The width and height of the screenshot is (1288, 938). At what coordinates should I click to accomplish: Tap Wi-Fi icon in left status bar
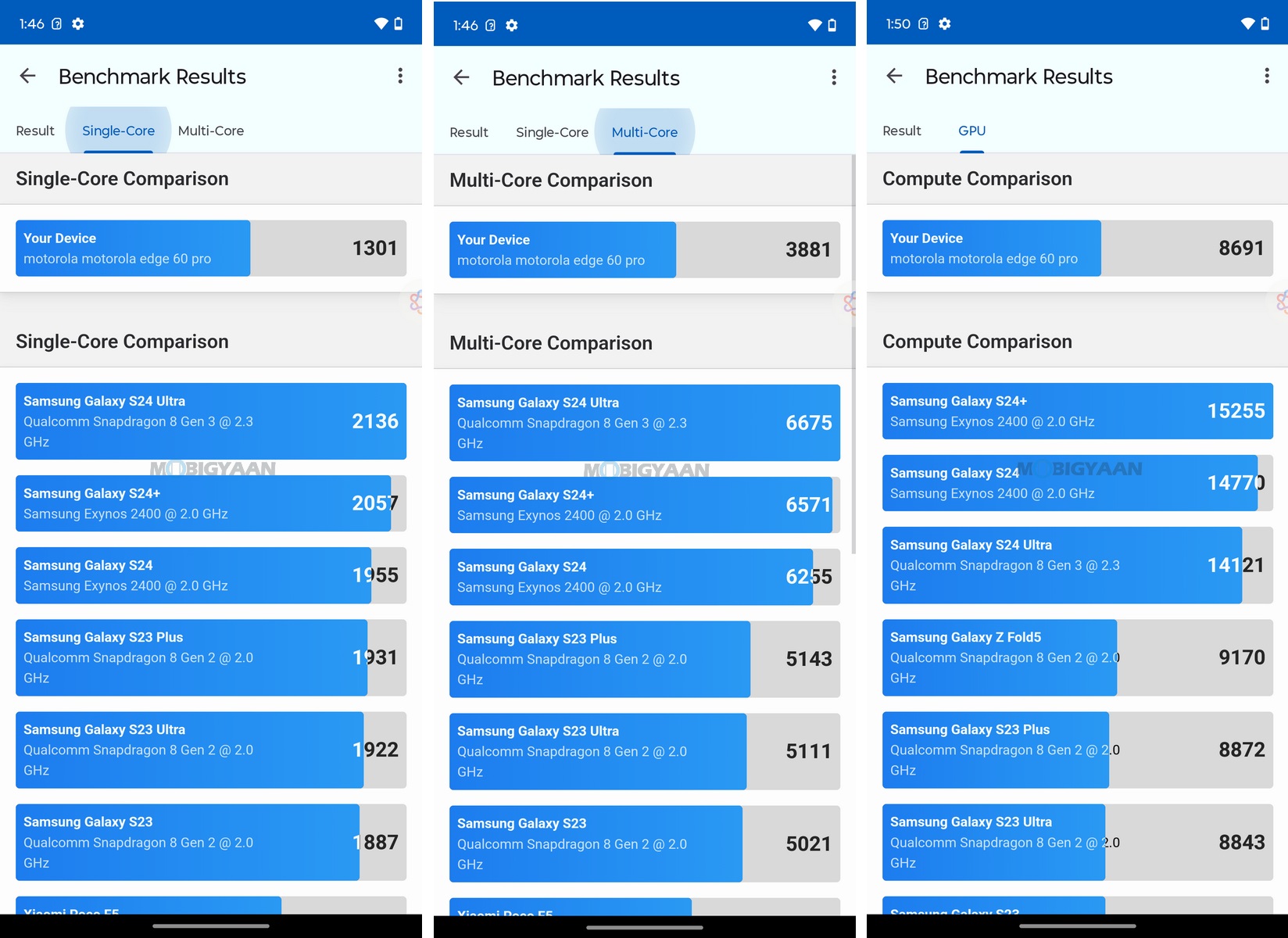pos(381,24)
